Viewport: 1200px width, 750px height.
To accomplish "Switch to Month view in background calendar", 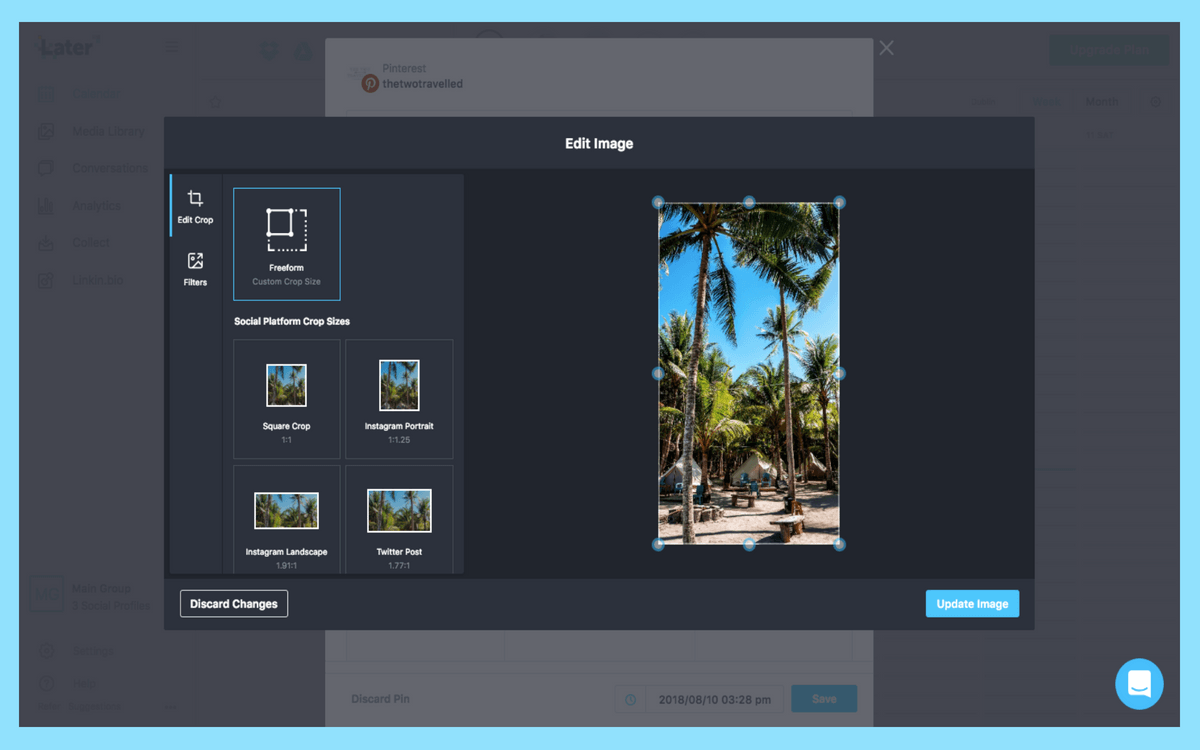I will pyautogui.click(x=1102, y=102).
